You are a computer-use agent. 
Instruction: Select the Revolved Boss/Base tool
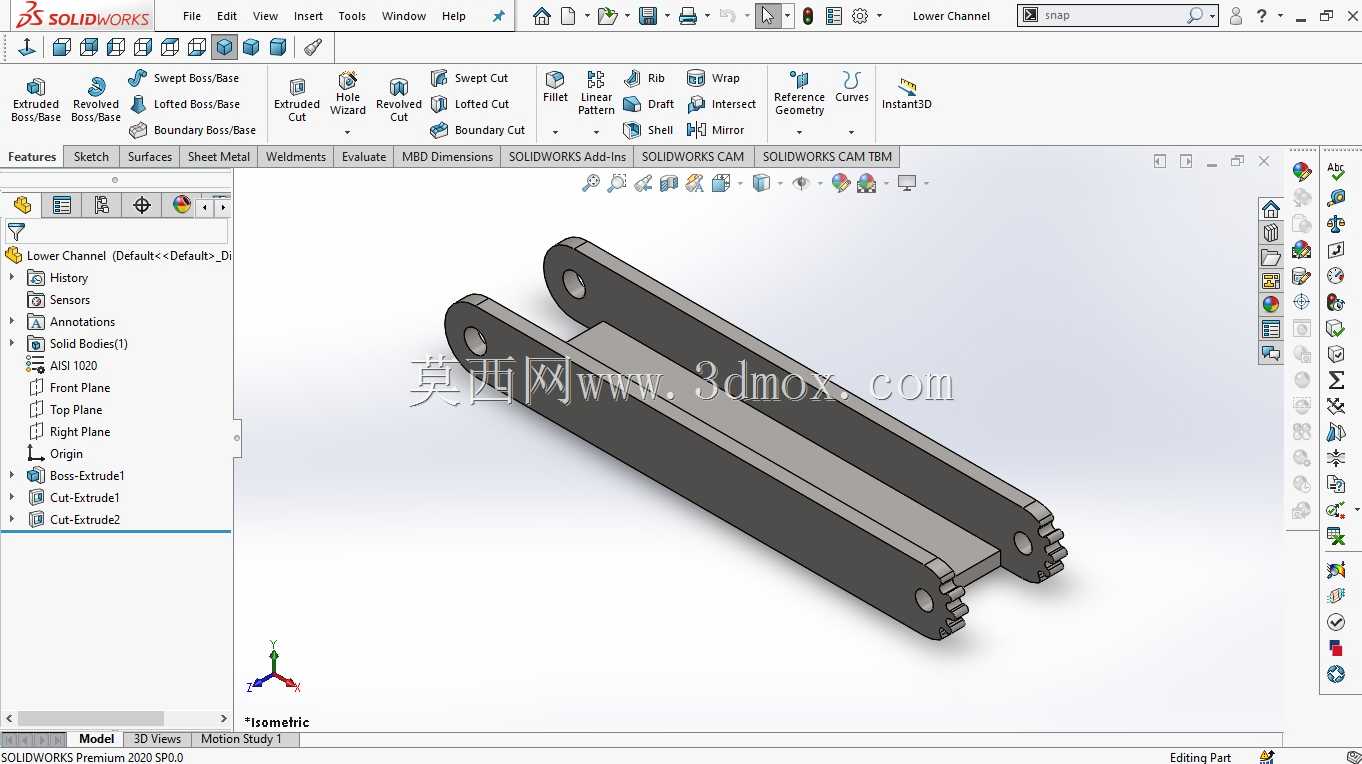pos(96,100)
